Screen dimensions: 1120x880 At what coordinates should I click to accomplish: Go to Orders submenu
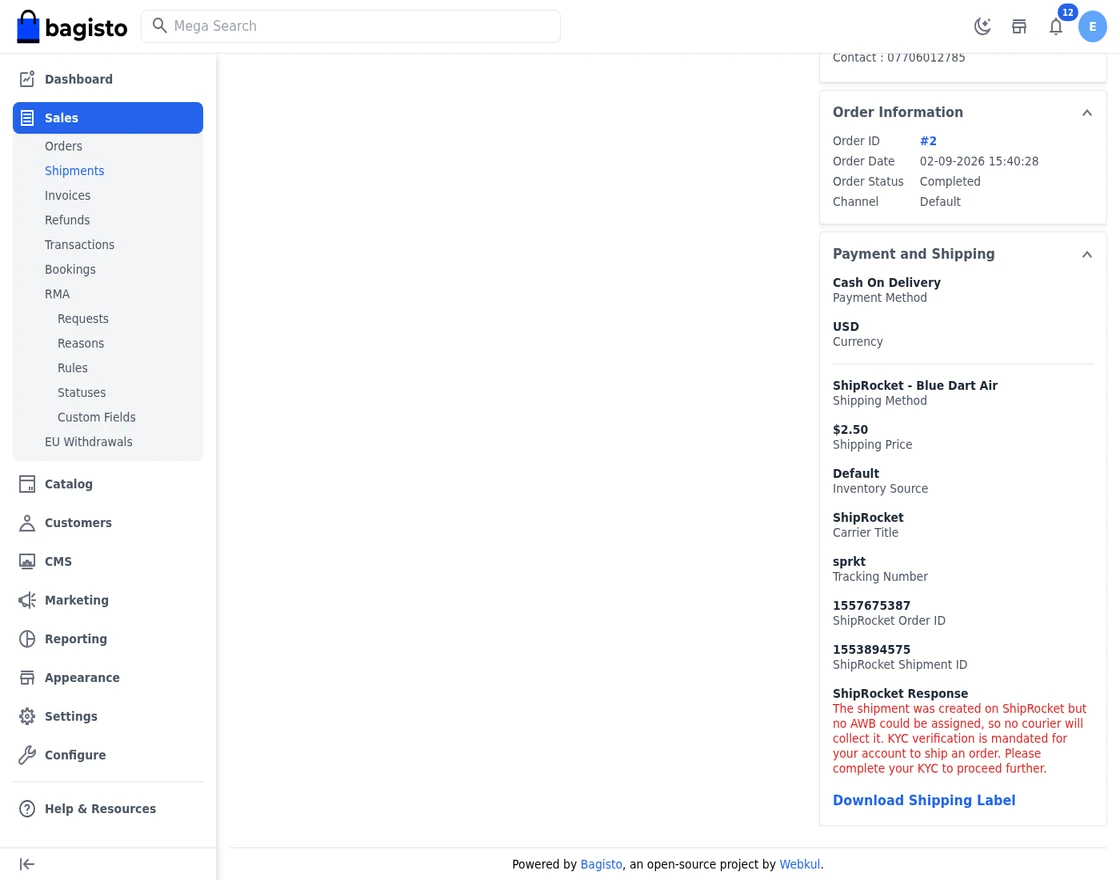point(64,146)
